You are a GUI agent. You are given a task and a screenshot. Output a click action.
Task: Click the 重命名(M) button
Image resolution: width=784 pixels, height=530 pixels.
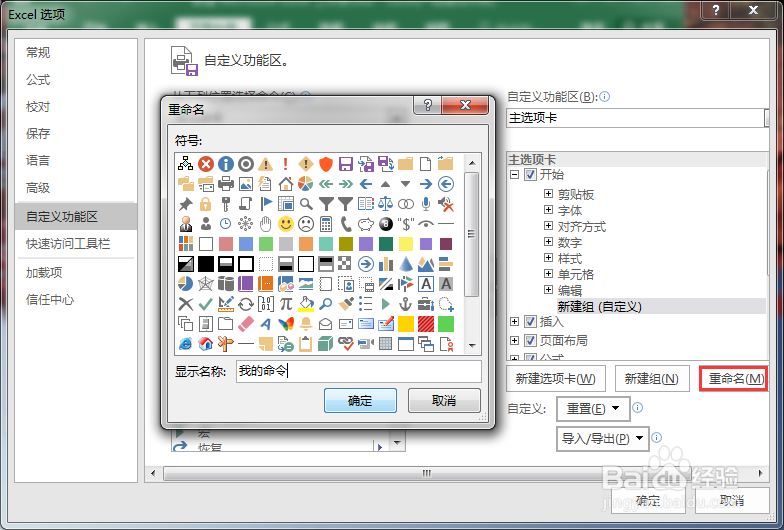pyautogui.click(x=734, y=378)
